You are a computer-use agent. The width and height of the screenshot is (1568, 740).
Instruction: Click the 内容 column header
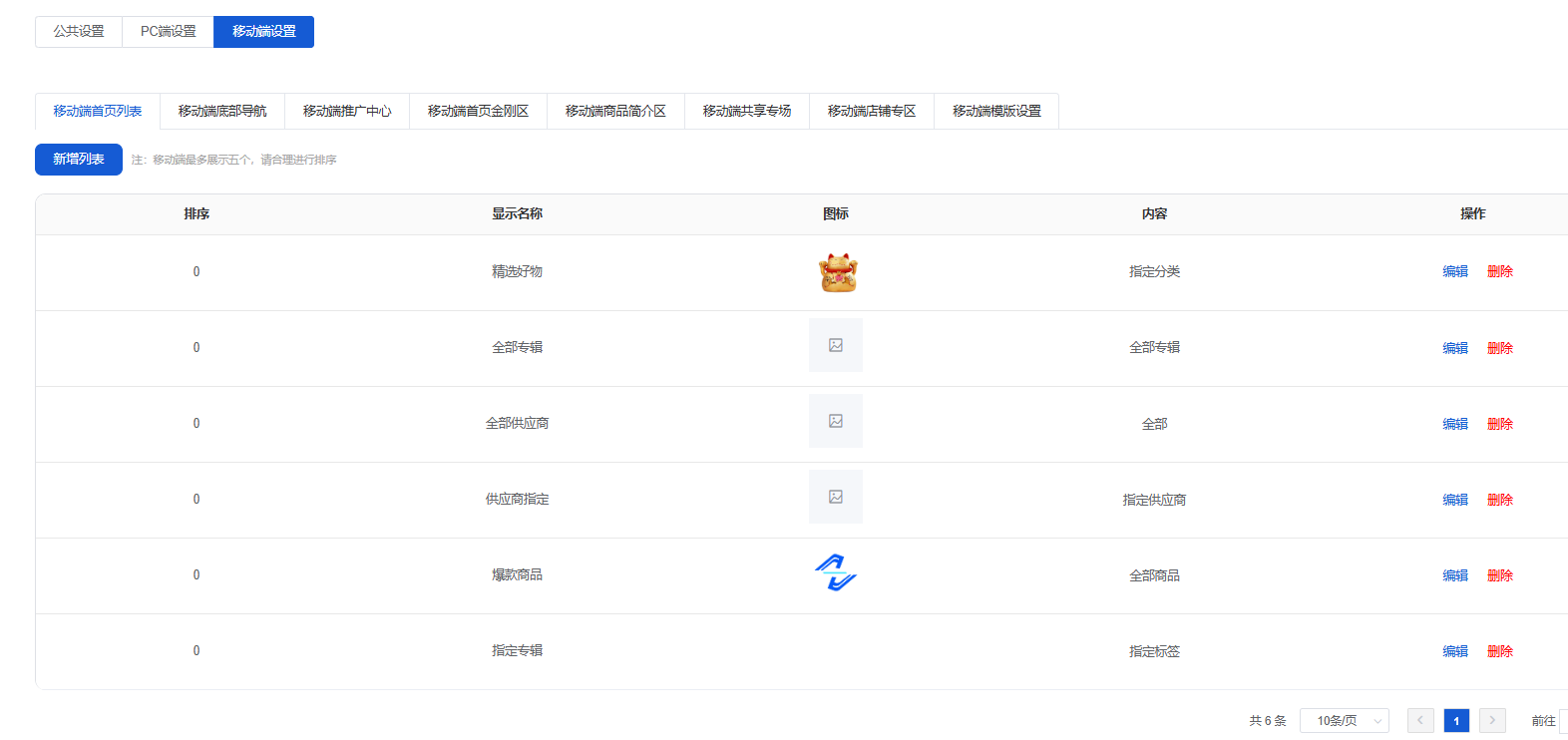point(1155,213)
